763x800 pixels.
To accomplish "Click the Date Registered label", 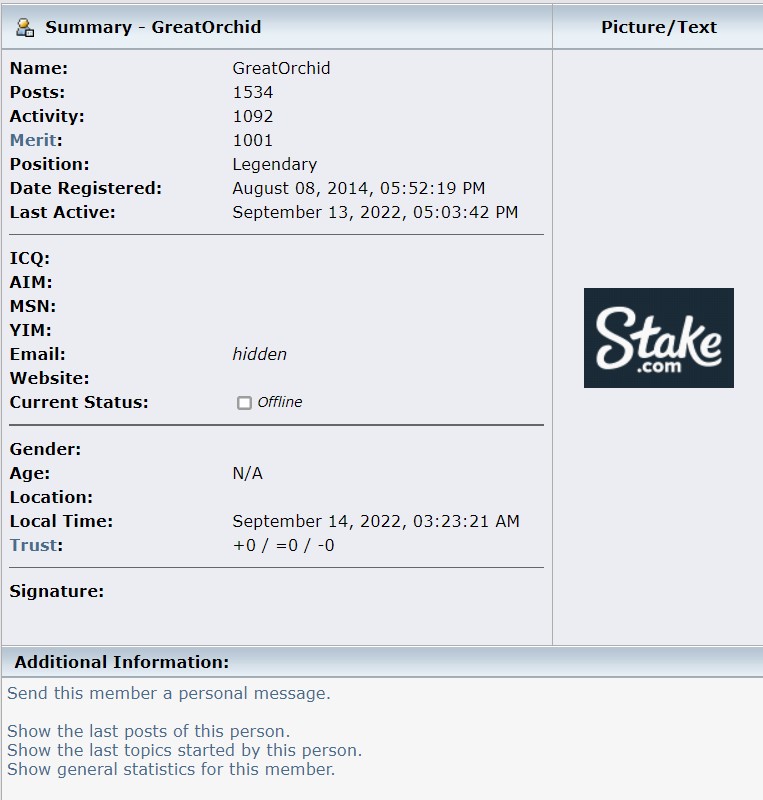I will 86,188.
